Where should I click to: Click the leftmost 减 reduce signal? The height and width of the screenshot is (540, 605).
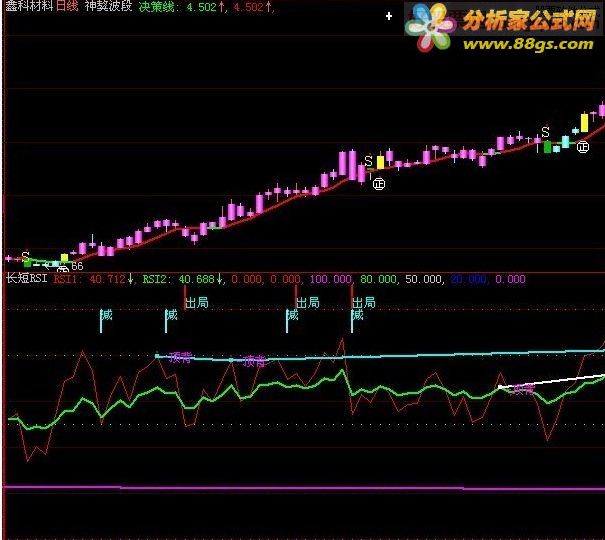pos(106,316)
